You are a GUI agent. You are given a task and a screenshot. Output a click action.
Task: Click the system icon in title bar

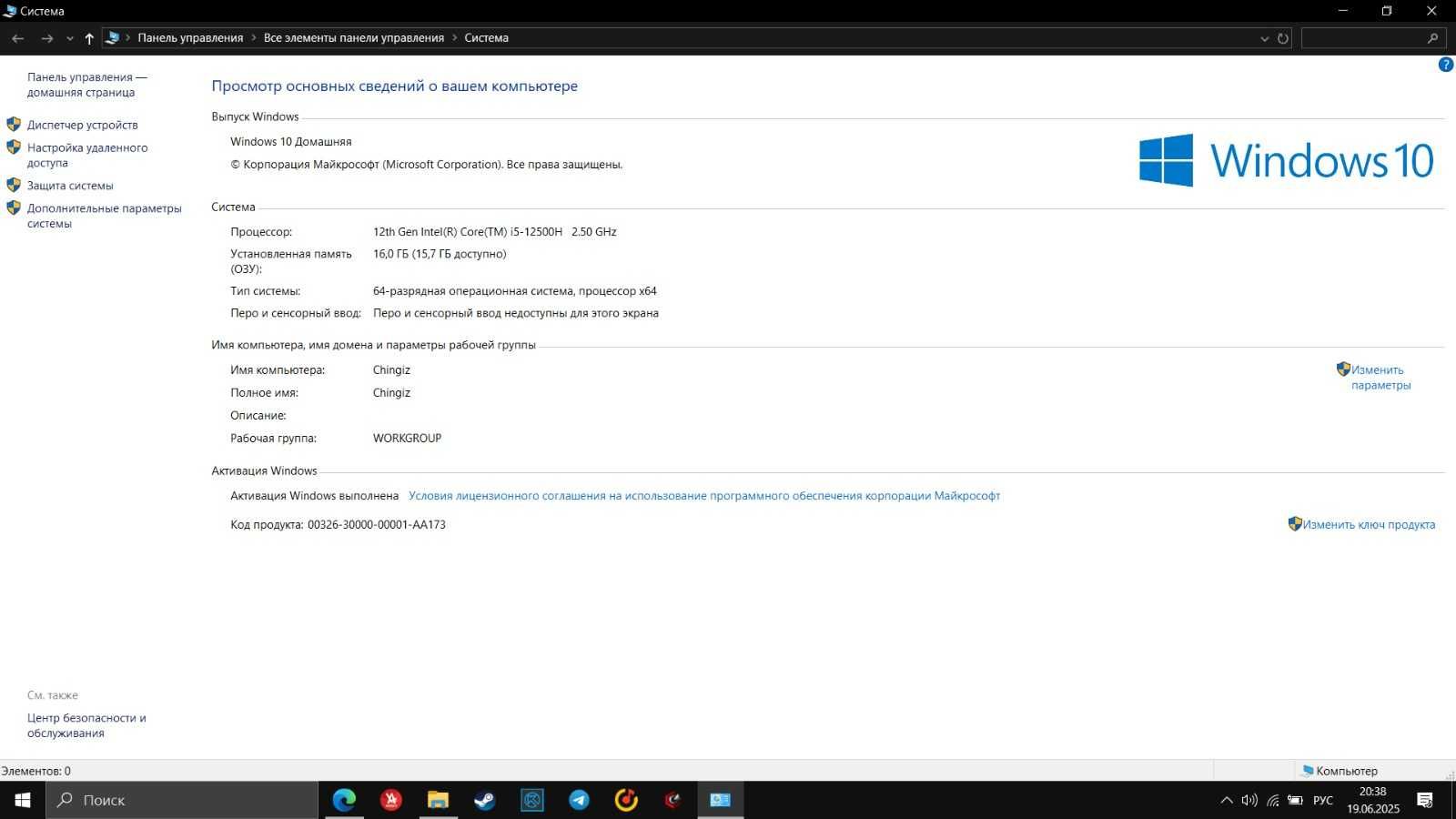(10, 11)
